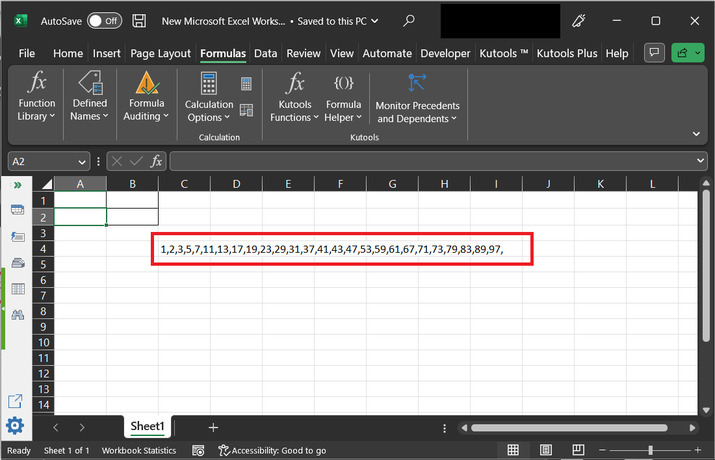
Task: Click the horizontal scrollbar thumb
Action: 570,428
